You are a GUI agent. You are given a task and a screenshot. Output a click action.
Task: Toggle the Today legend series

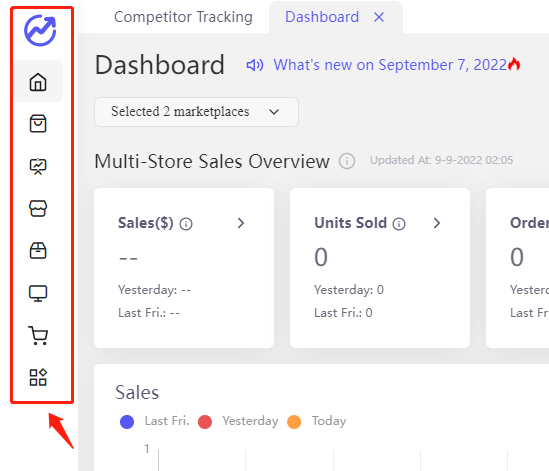coord(317,421)
